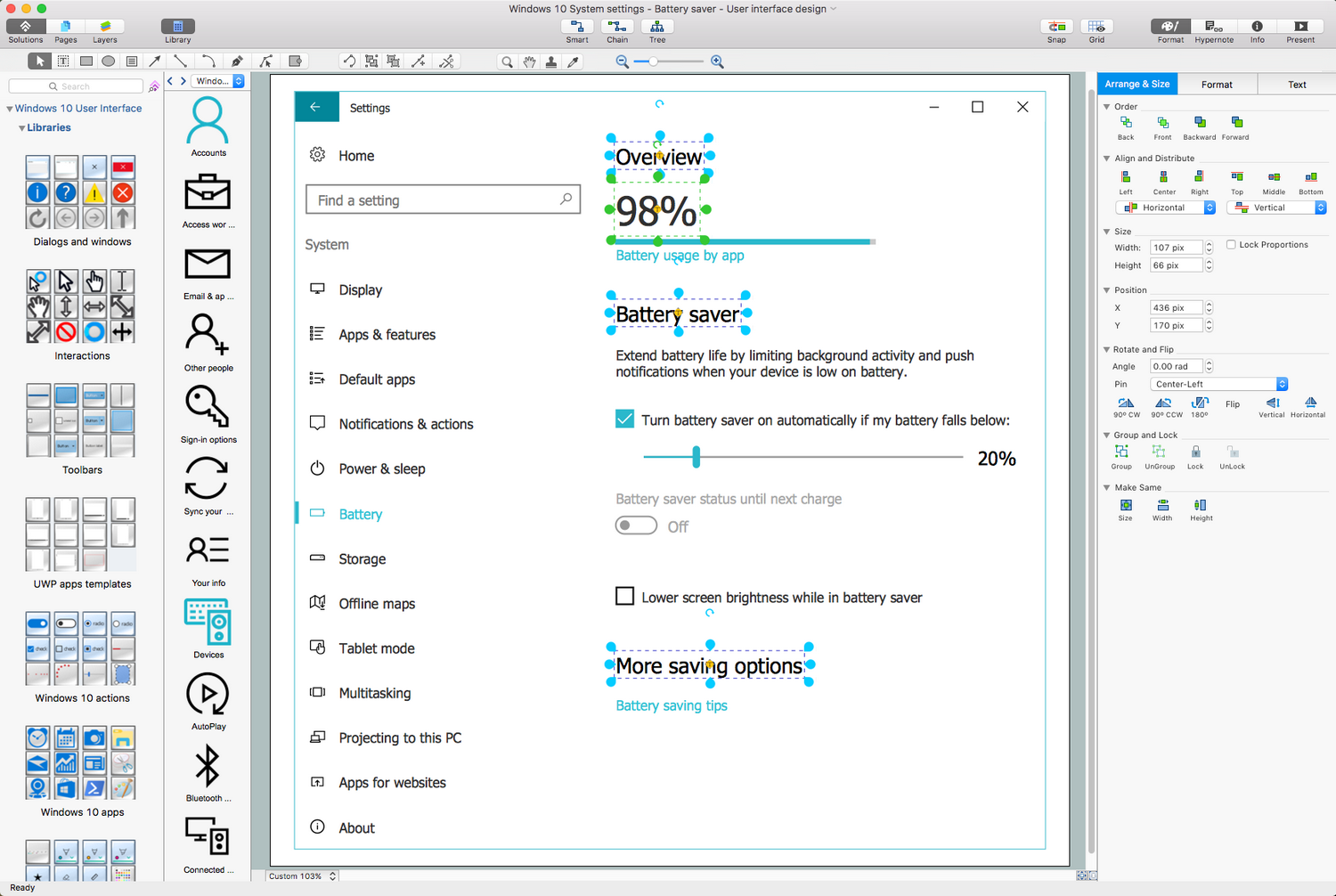Image resolution: width=1336 pixels, height=896 pixels.
Task: Align objects to Center
Action: coord(1164,183)
